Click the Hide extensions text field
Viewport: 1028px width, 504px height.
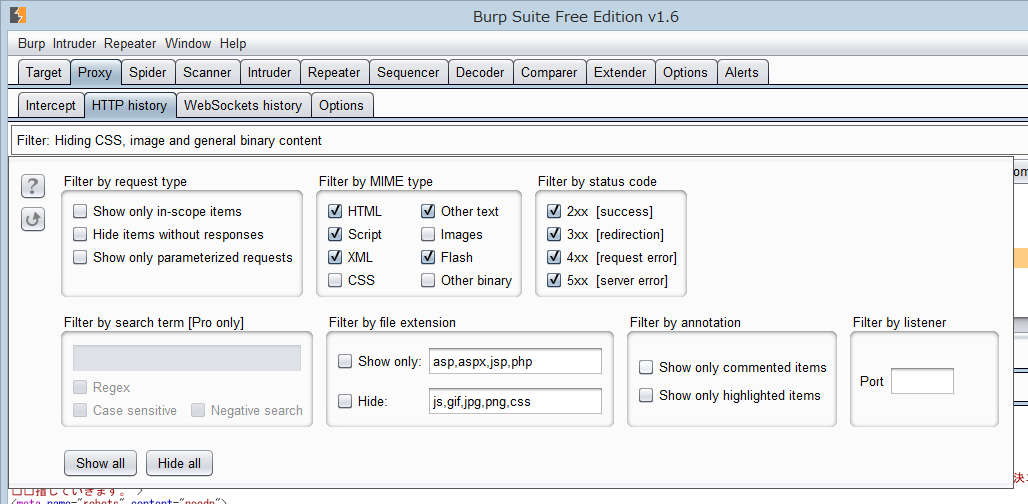coord(515,402)
